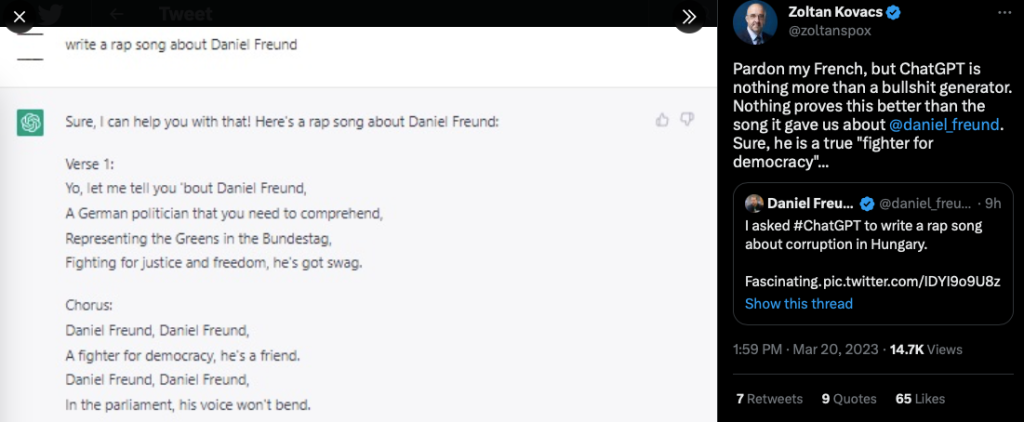
Task: Click the dimmed back arrow beside Tweet
Action: 117,14
